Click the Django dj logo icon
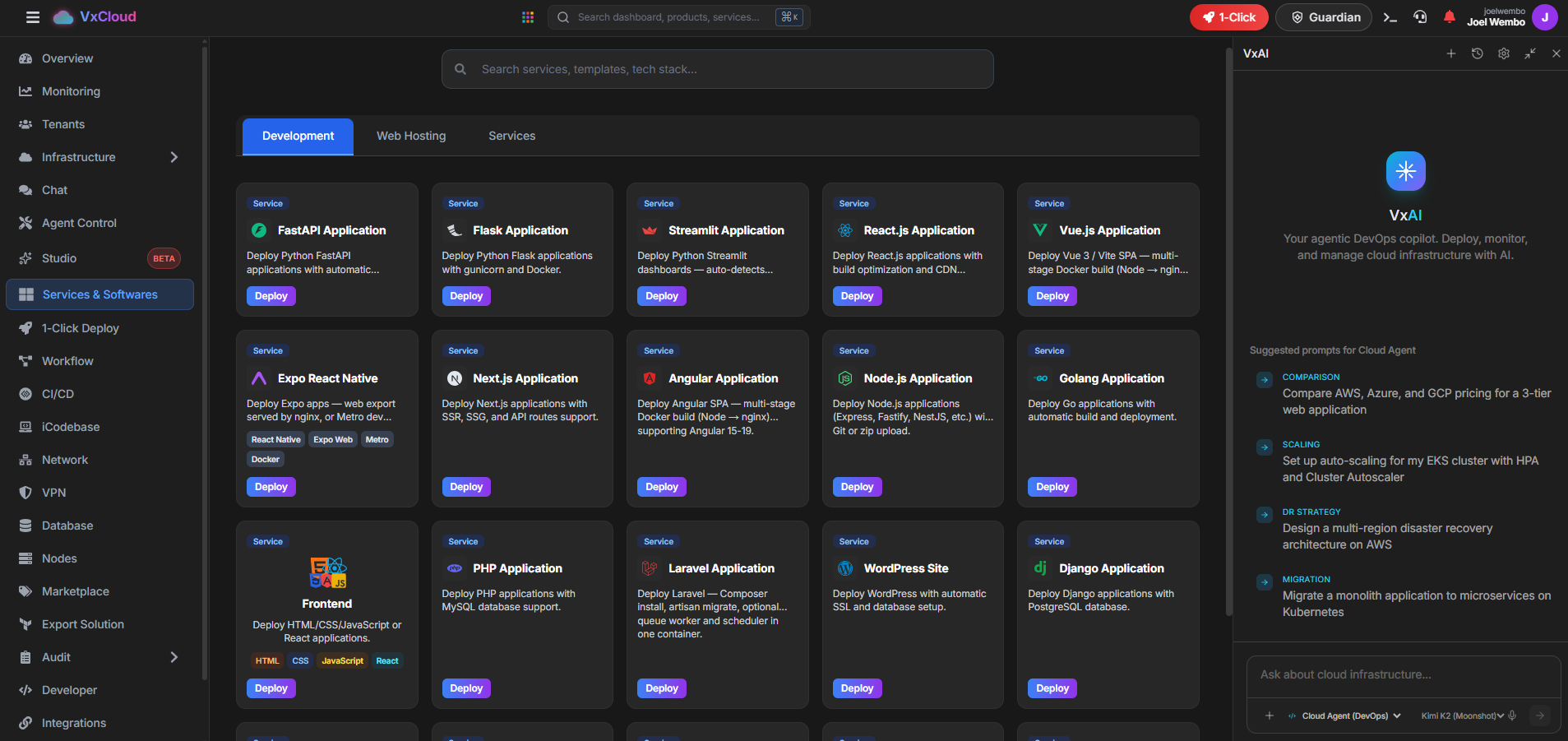Screen dimensions: 1568x741 [x=1040, y=568]
